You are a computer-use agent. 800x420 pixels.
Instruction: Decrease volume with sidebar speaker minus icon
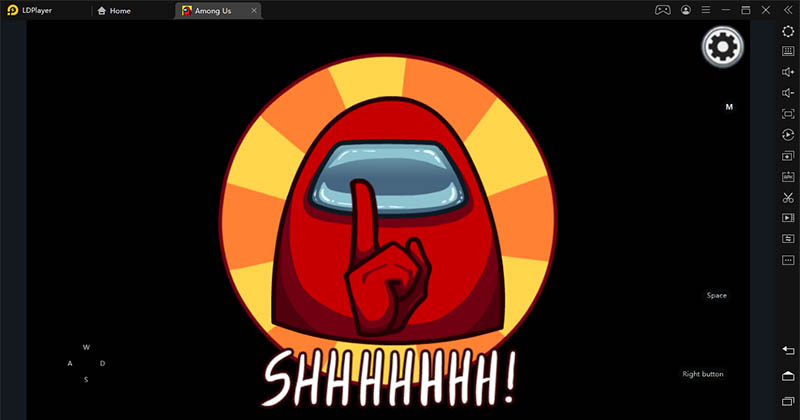788,93
